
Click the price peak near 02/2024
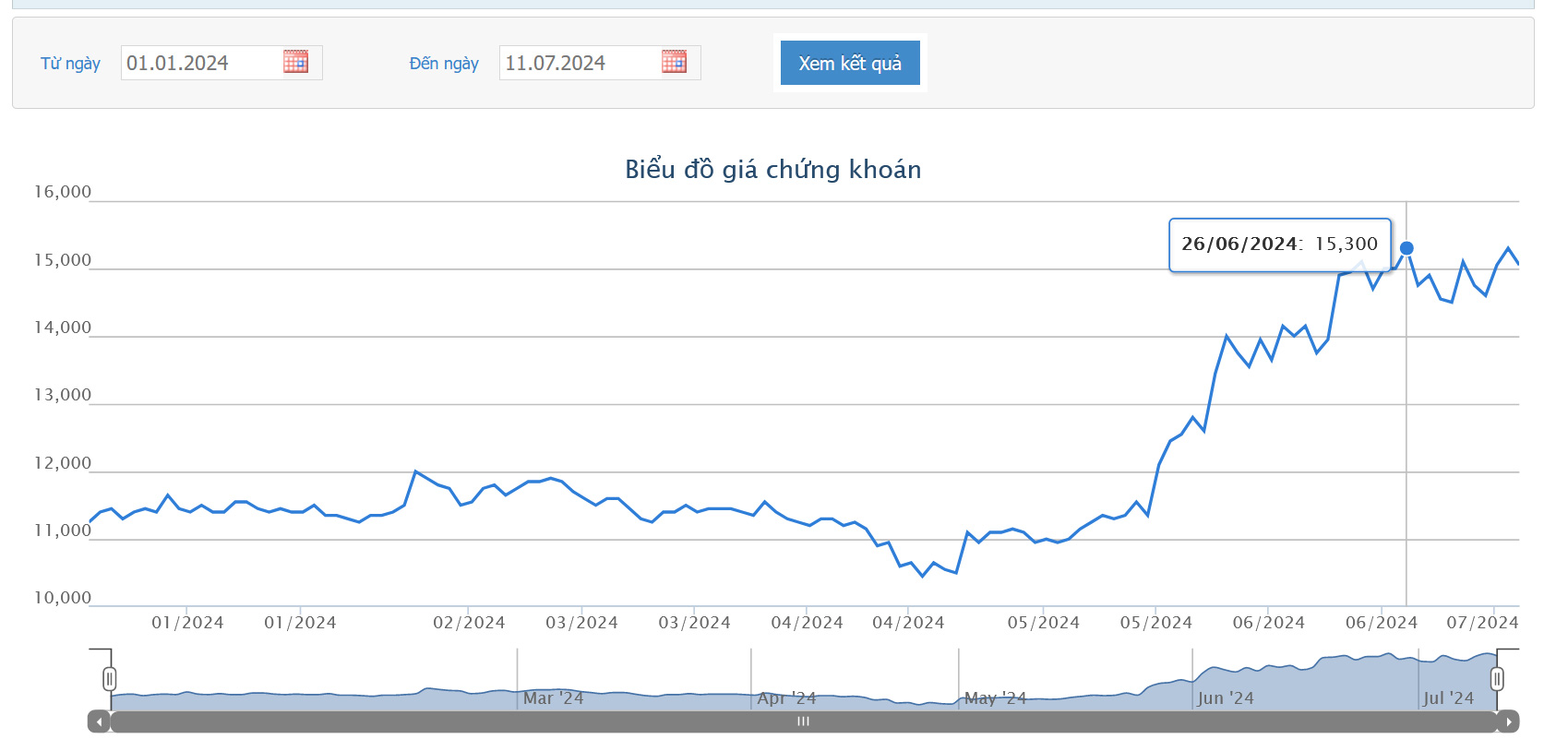coord(415,471)
